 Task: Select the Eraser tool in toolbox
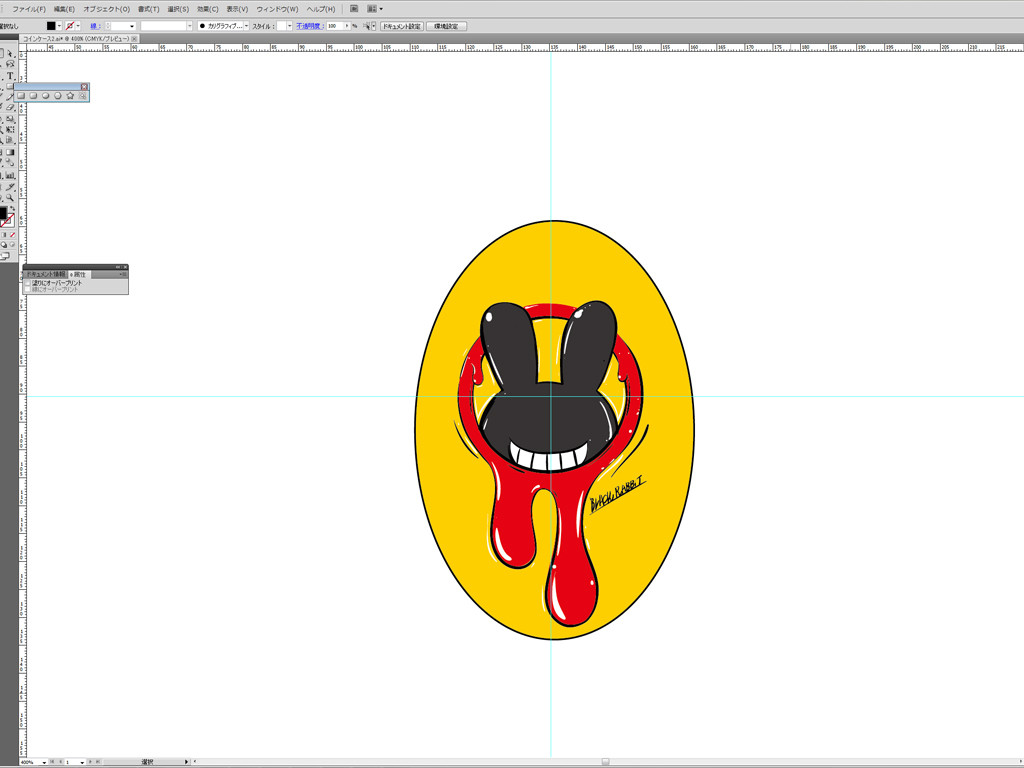pyautogui.click(x=11, y=107)
